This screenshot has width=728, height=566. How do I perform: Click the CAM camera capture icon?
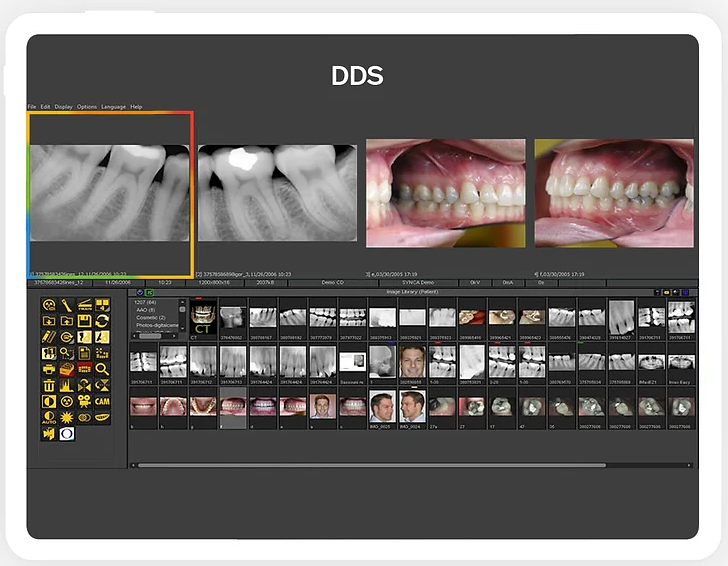(x=101, y=401)
